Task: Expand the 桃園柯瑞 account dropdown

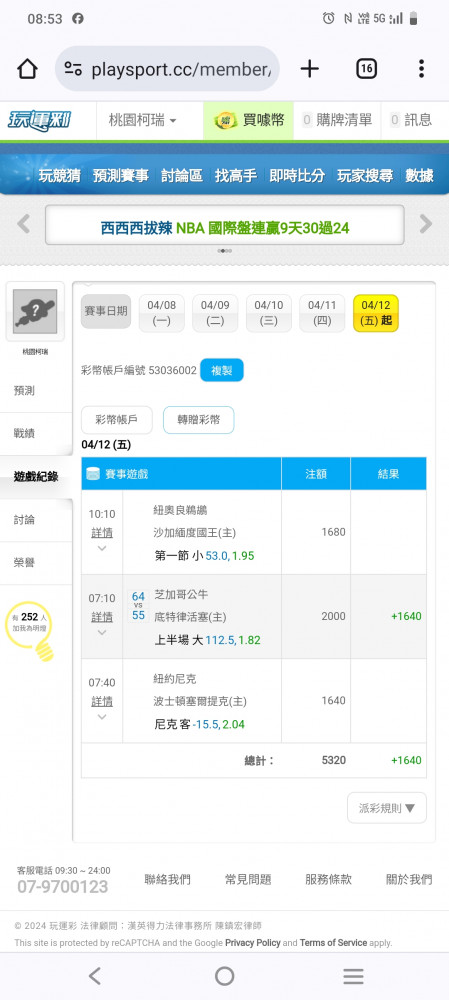Action: pyautogui.click(x=142, y=120)
